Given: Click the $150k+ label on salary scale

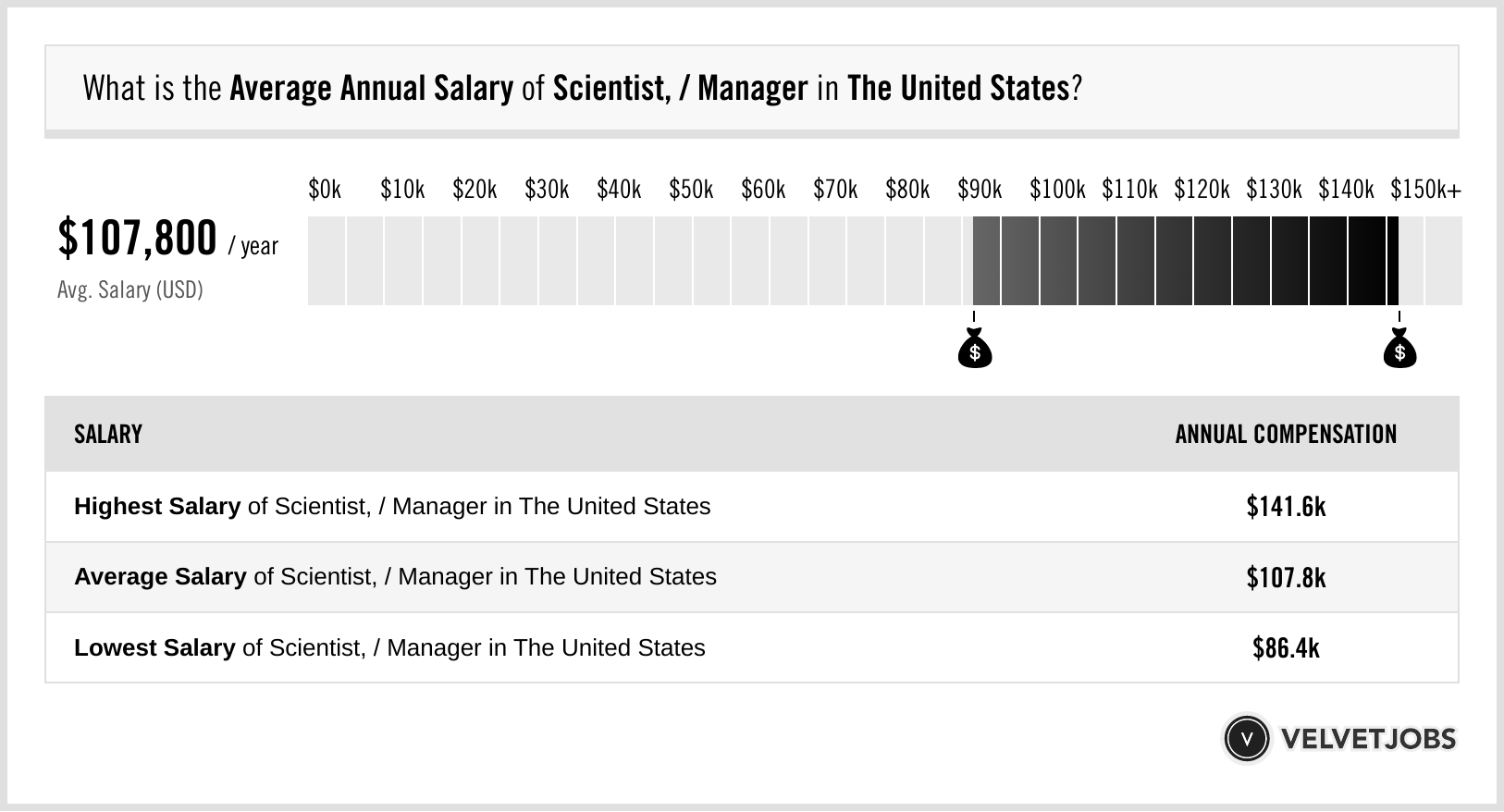Looking at the screenshot, I should [x=1425, y=190].
